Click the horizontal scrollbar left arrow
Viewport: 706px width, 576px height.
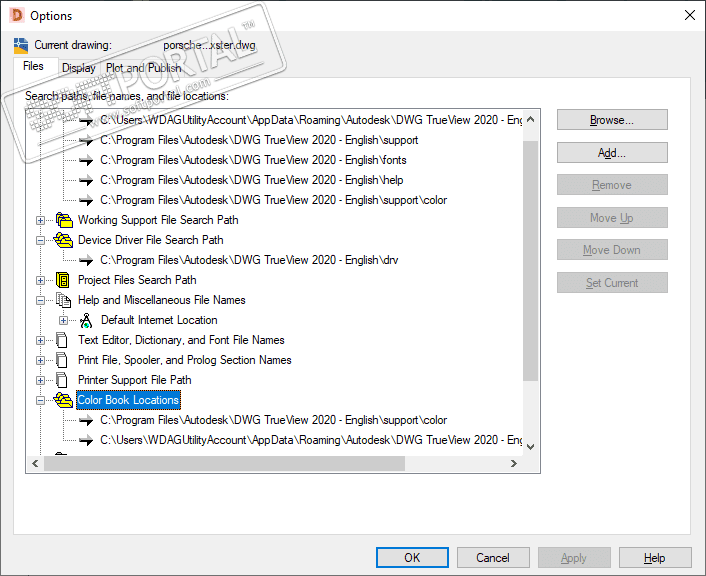[x=35, y=463]
